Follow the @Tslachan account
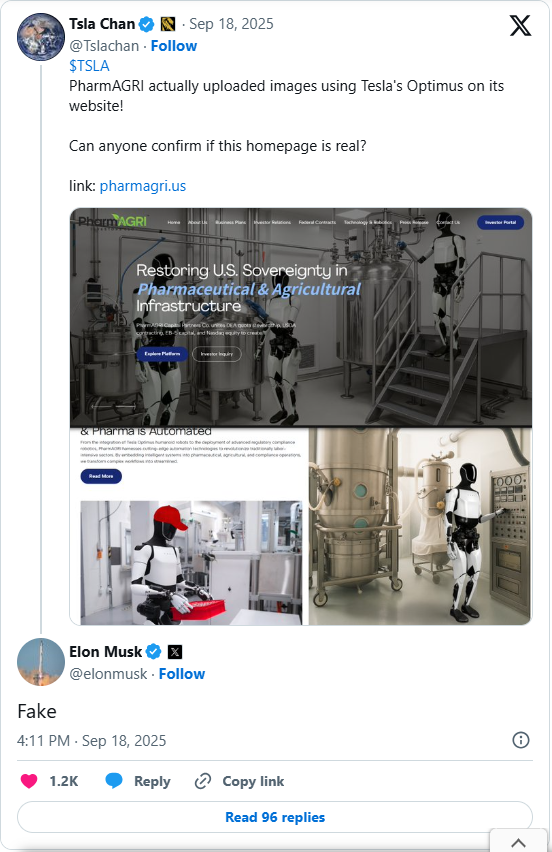This screenshot has height=852, width=552. click(174, 46)
